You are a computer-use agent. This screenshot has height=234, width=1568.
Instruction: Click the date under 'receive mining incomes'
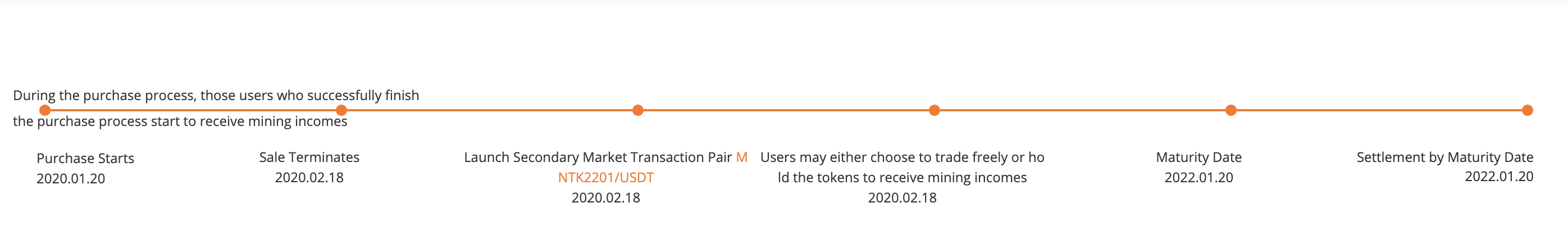(x=902, y=197)
